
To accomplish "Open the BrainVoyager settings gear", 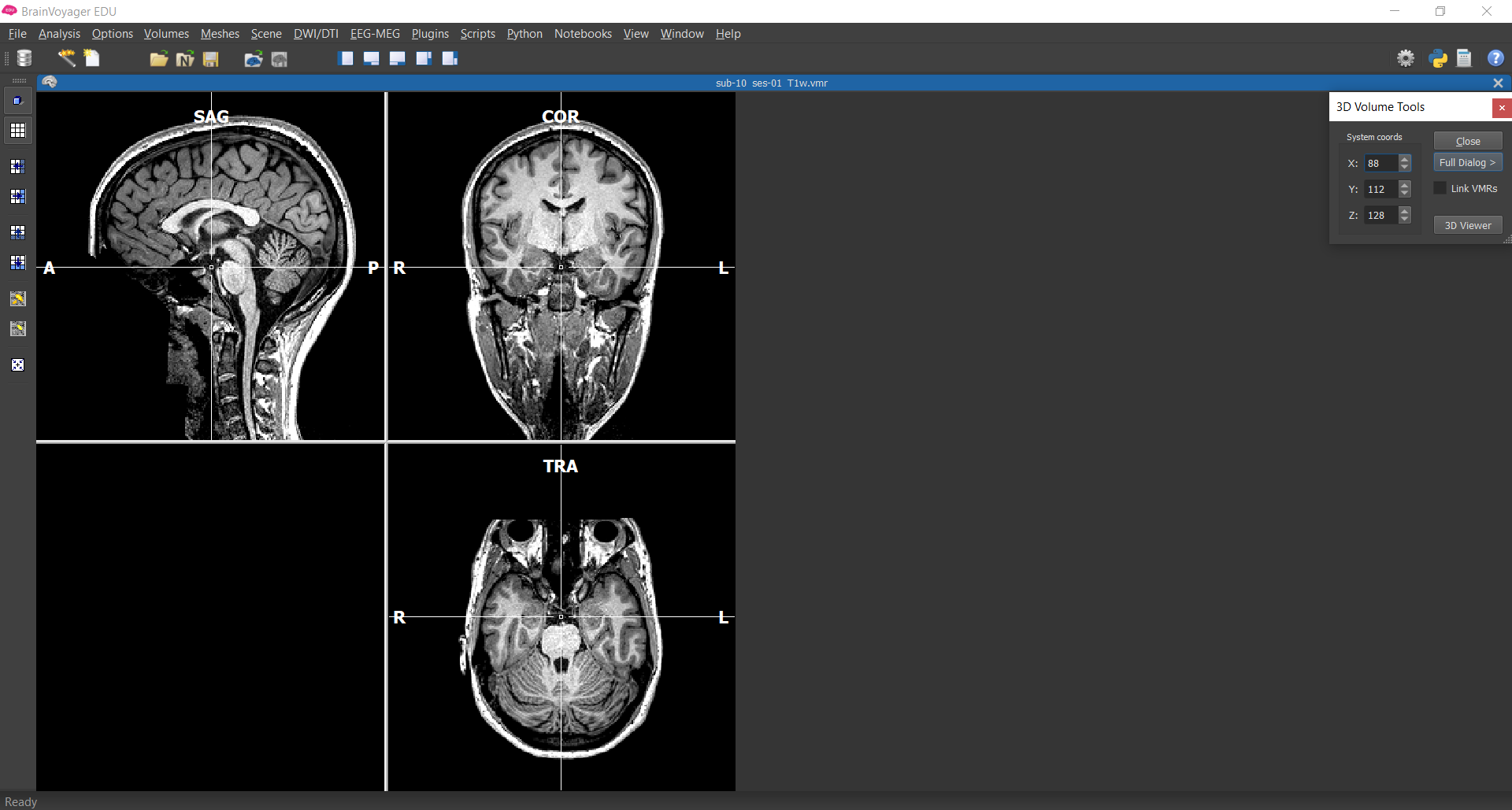I will click(1406, 58).
